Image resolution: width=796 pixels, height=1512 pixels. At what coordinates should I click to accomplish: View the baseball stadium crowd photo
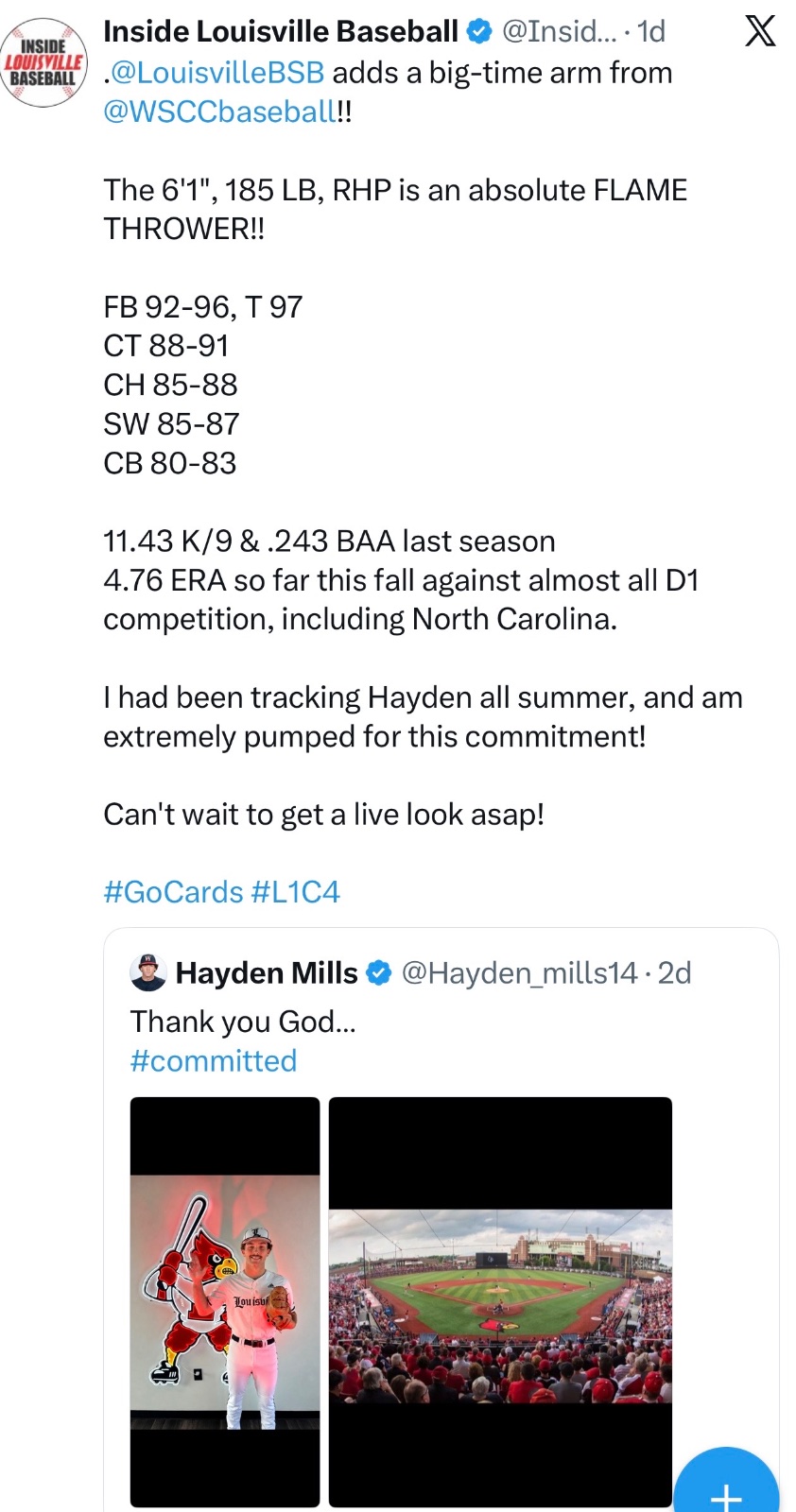coord(500,1301)
